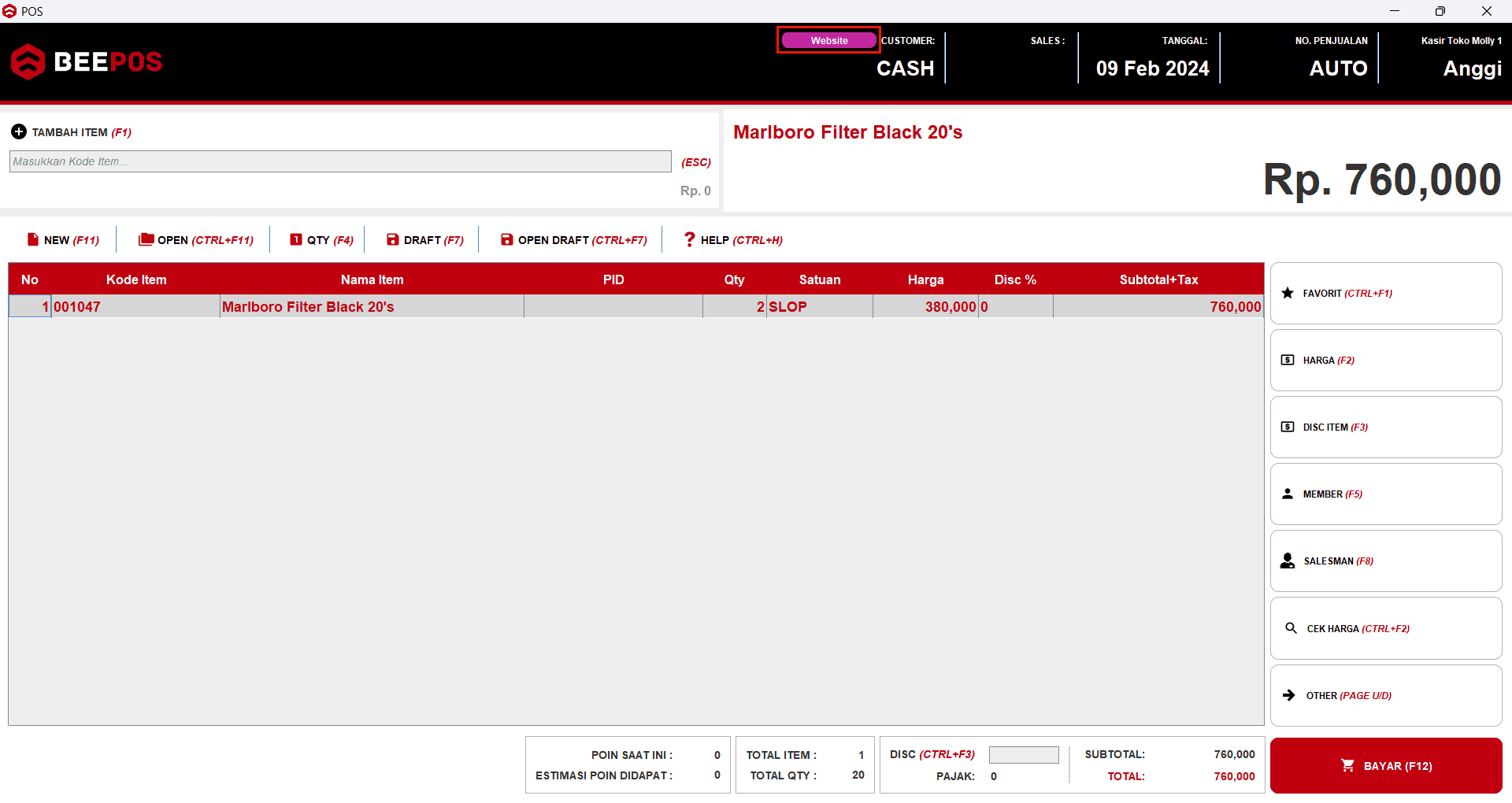Click the PID column header
This screenshot has width=1512, height=803.
click(x=613, y=279)
